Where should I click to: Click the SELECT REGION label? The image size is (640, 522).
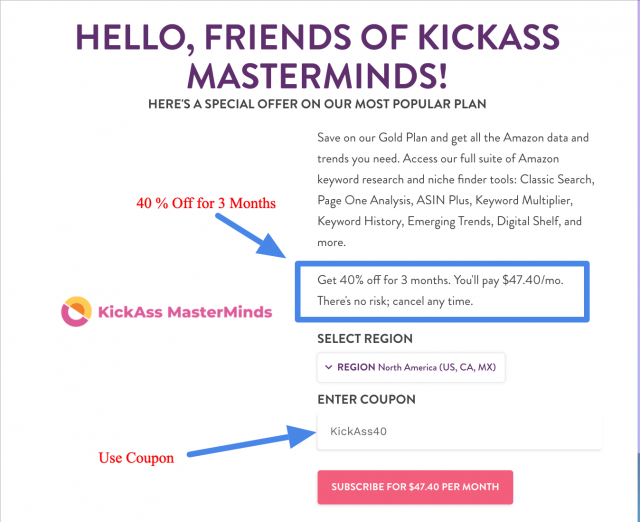click(x=365, y=338)
